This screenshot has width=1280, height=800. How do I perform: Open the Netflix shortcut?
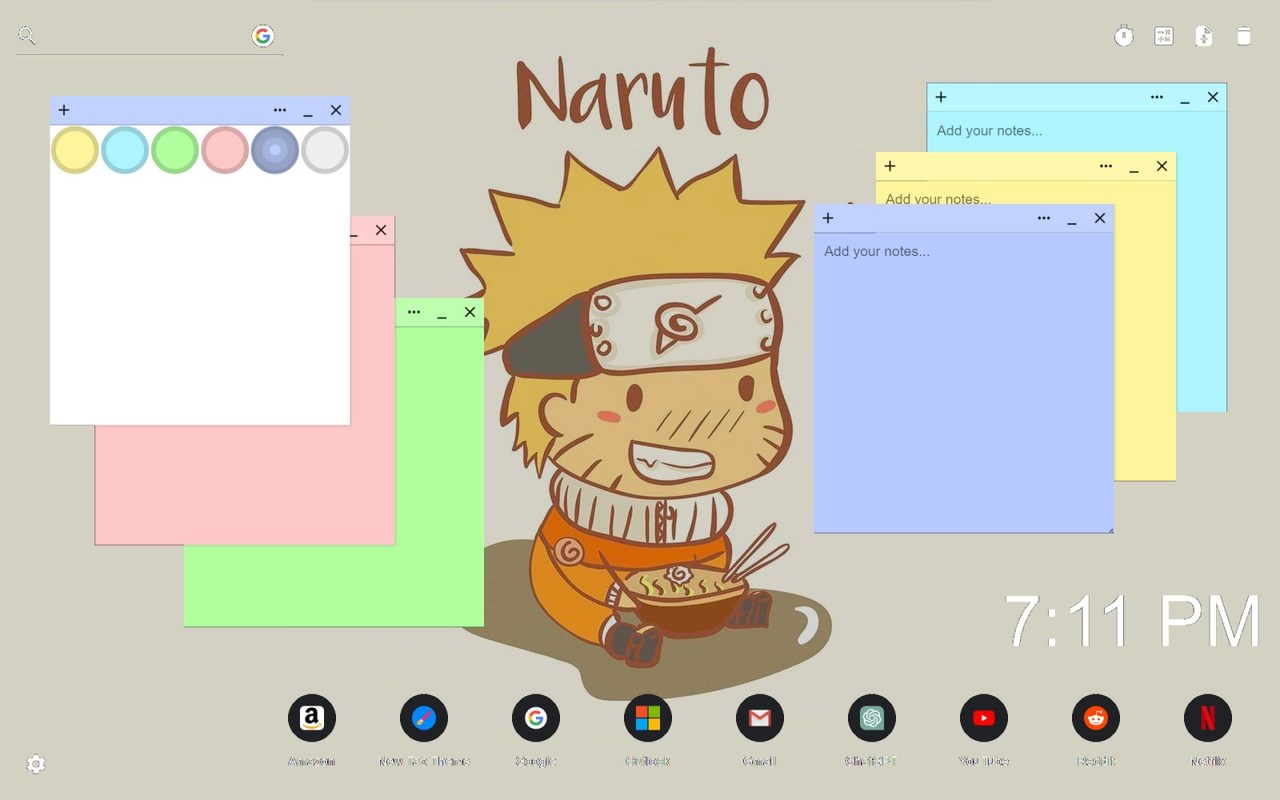click(1208, 718)
